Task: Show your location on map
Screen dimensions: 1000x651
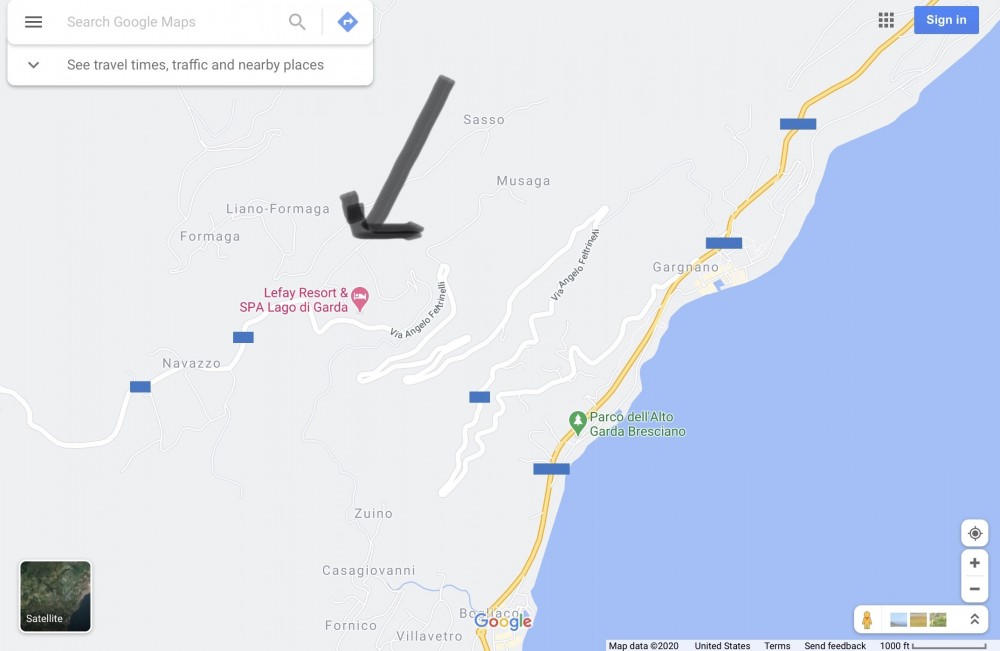Action: click(974, 533)
